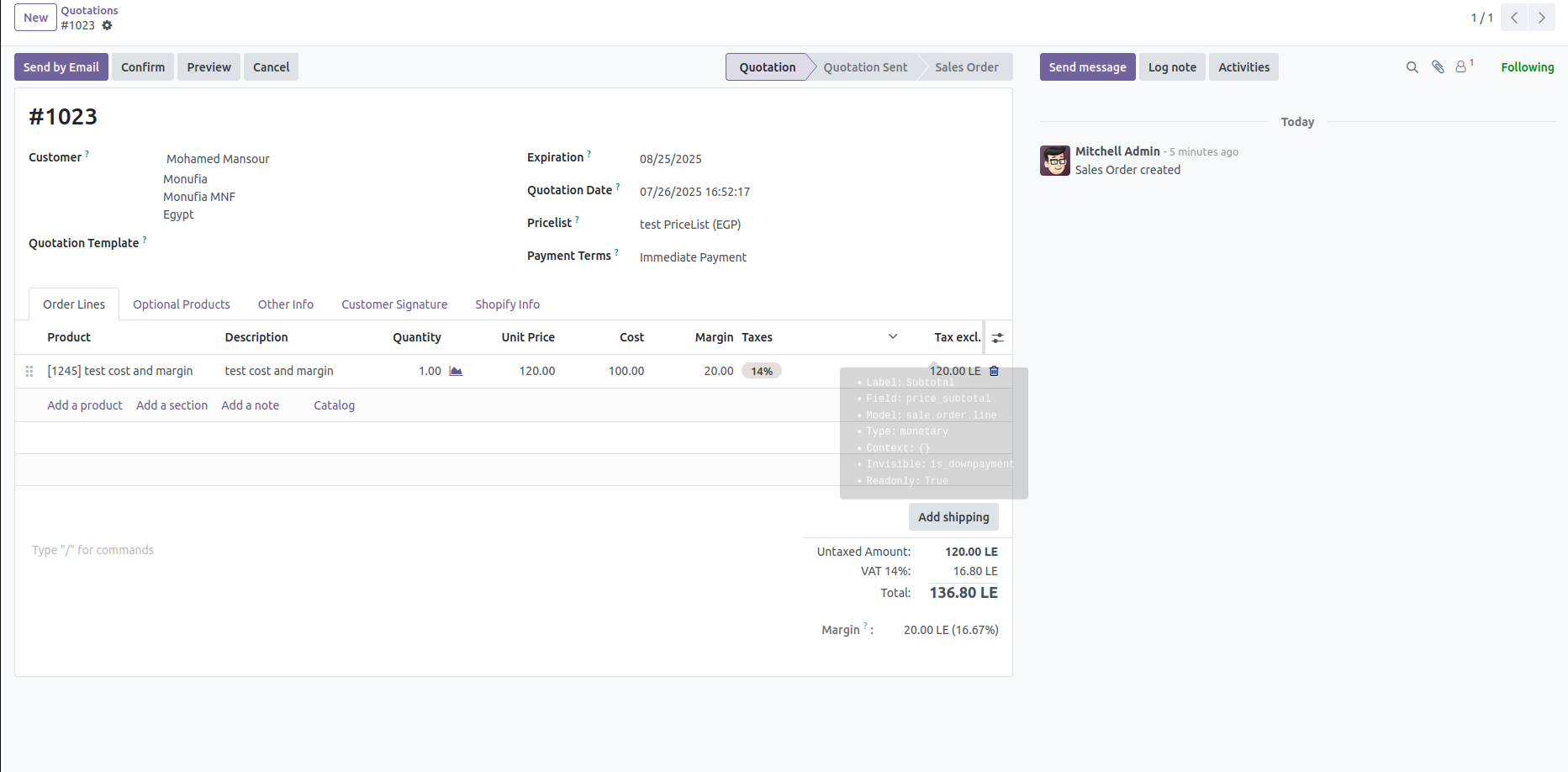Sort by Unit Price column header

(528, 337)
